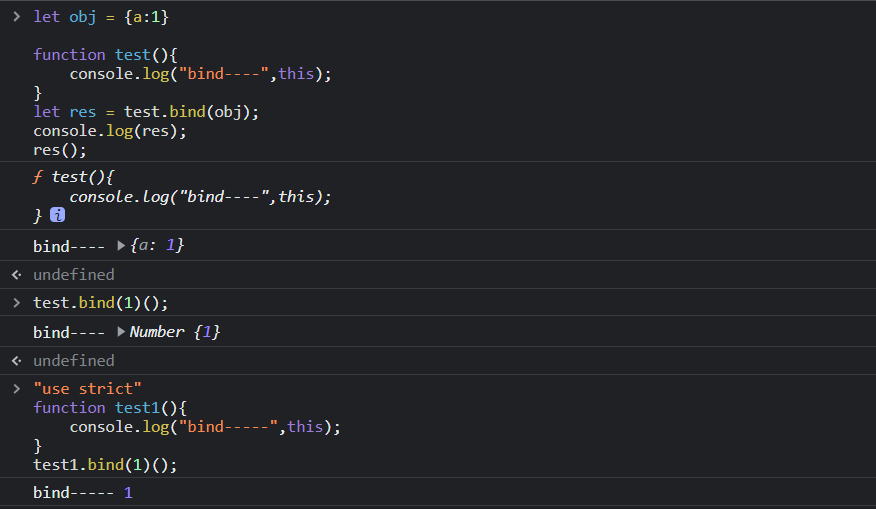Screen dimensions: 876x509
Task: Click the 'test1.bind(1)();' line
Action: tap(105, 465)
